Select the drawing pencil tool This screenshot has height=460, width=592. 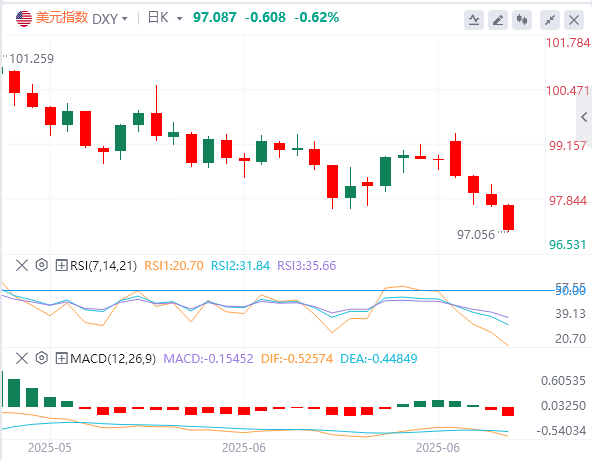498,20
